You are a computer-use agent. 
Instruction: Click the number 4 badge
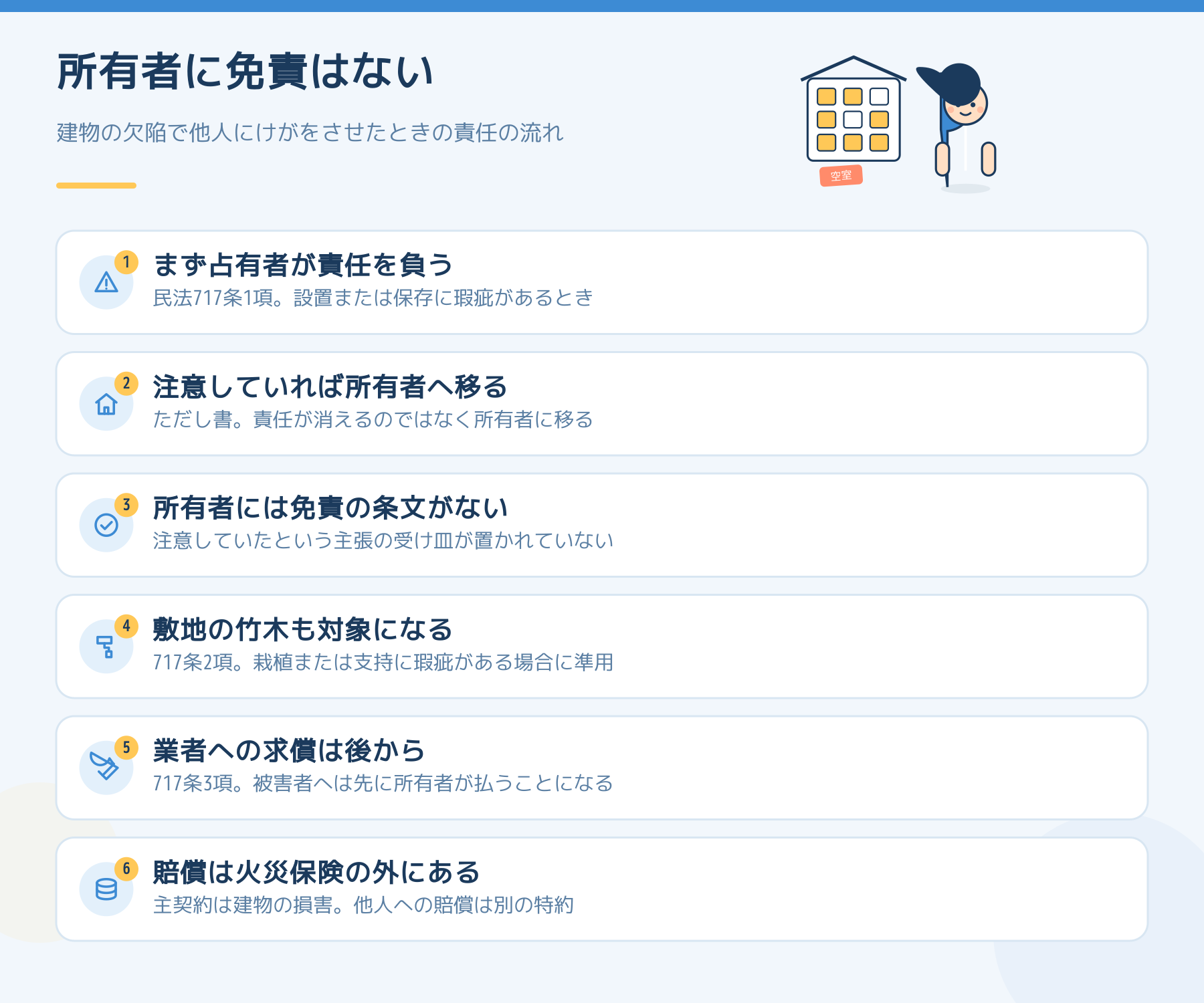click(x=126, y=627)
